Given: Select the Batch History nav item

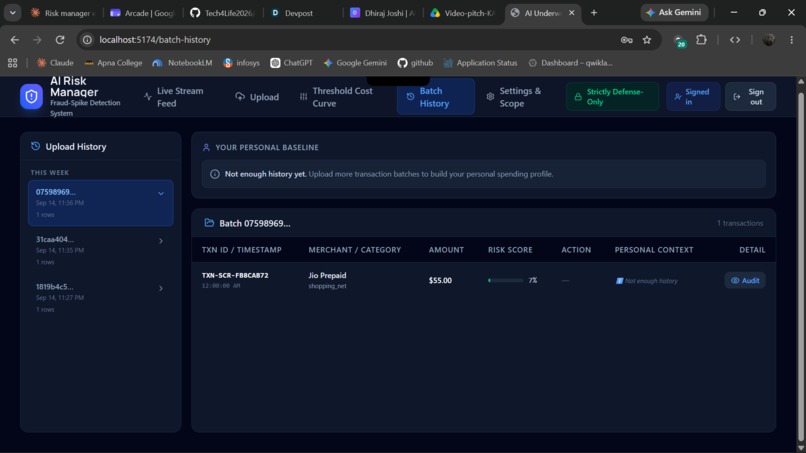Looking at the screenshot, I should point(435,97).
